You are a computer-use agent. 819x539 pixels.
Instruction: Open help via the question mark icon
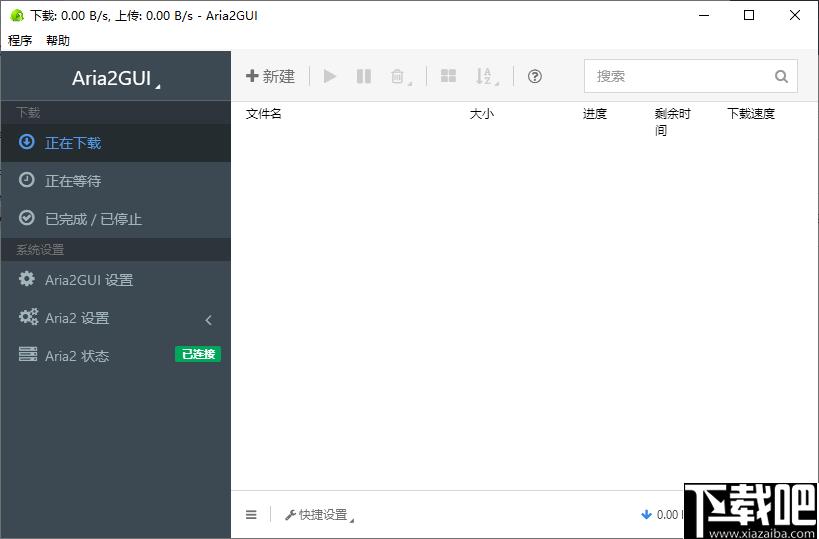[x=534, y=77]
